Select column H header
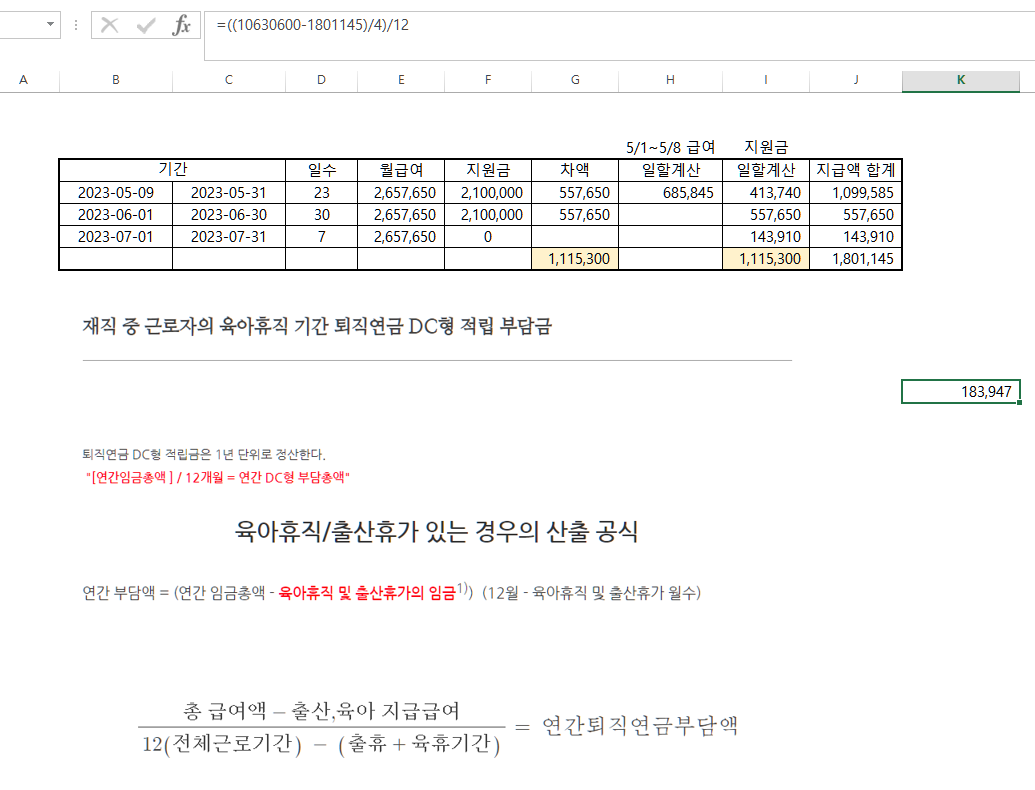 pos(670,80)
